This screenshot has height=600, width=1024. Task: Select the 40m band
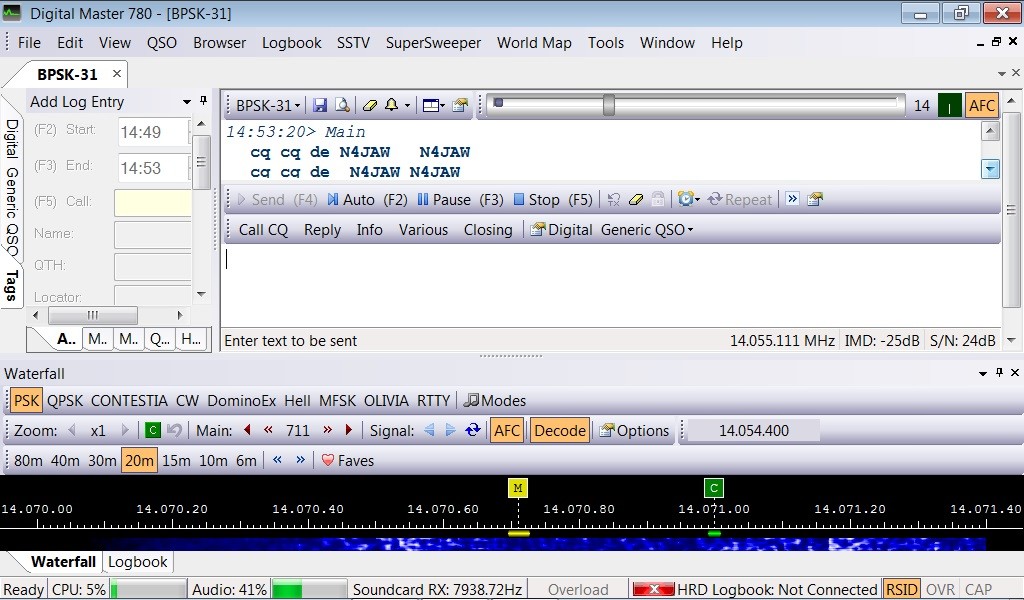click(x=65, y=460)
